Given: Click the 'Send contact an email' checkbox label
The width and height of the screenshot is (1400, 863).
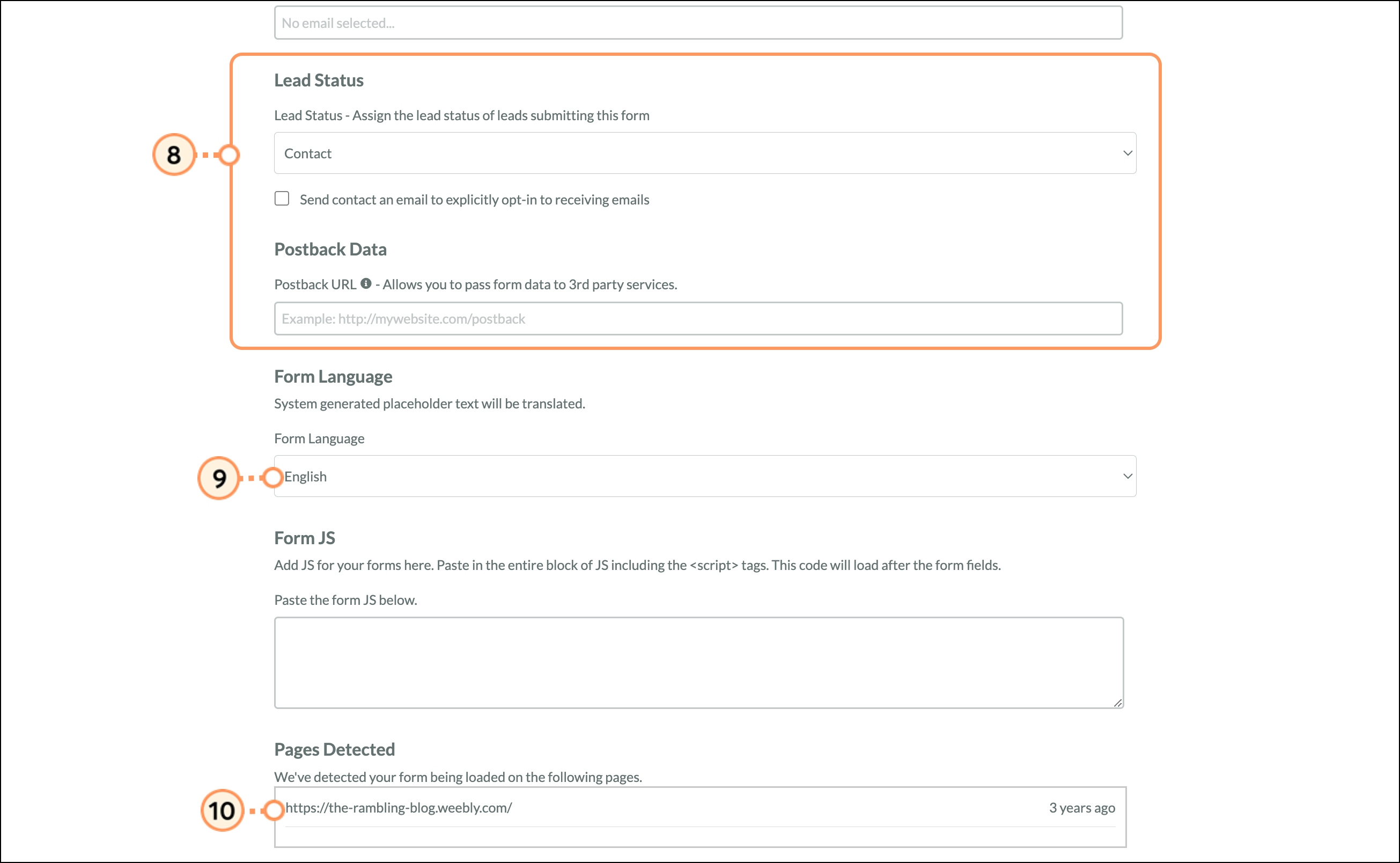Looking at the screenshot, I should click(474, 200).
